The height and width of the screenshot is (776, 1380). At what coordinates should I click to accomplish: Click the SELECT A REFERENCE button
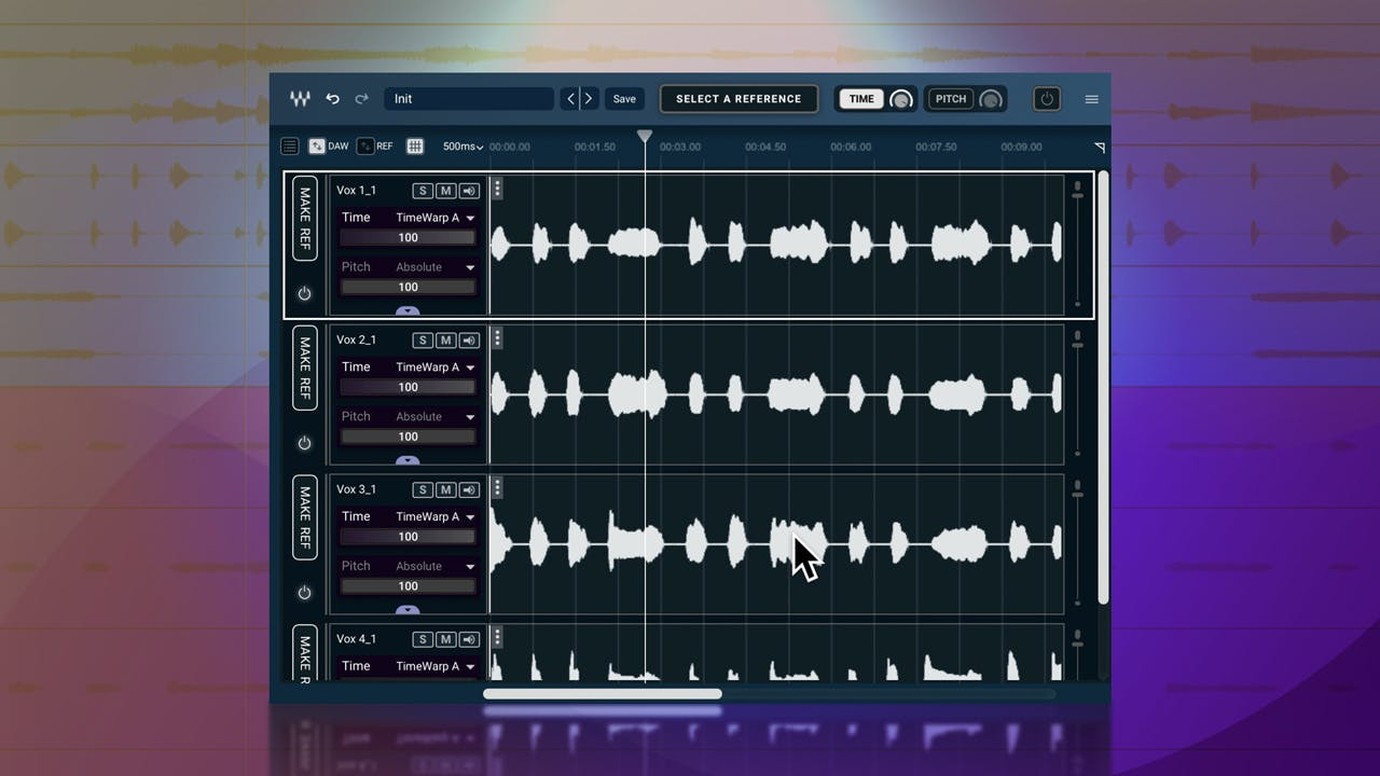[738, 98]
